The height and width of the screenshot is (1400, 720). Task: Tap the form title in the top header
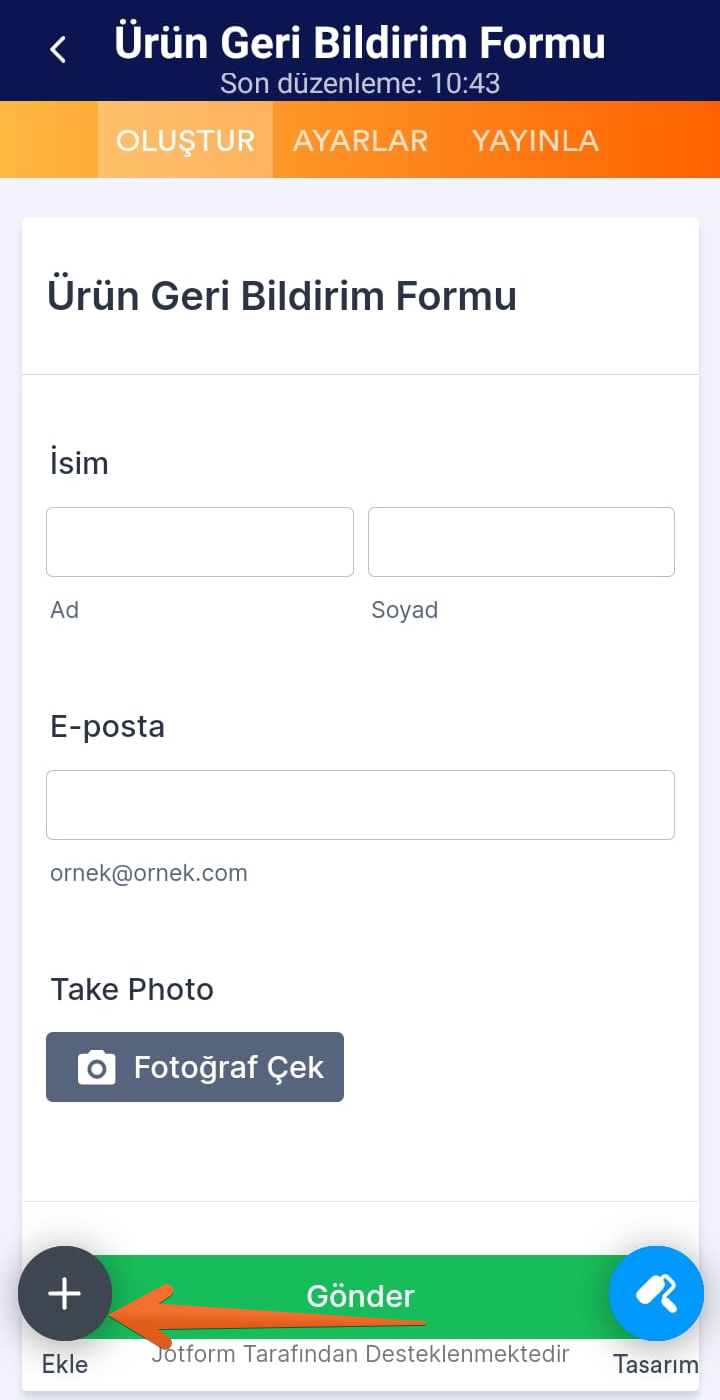(x=360, y=43)
